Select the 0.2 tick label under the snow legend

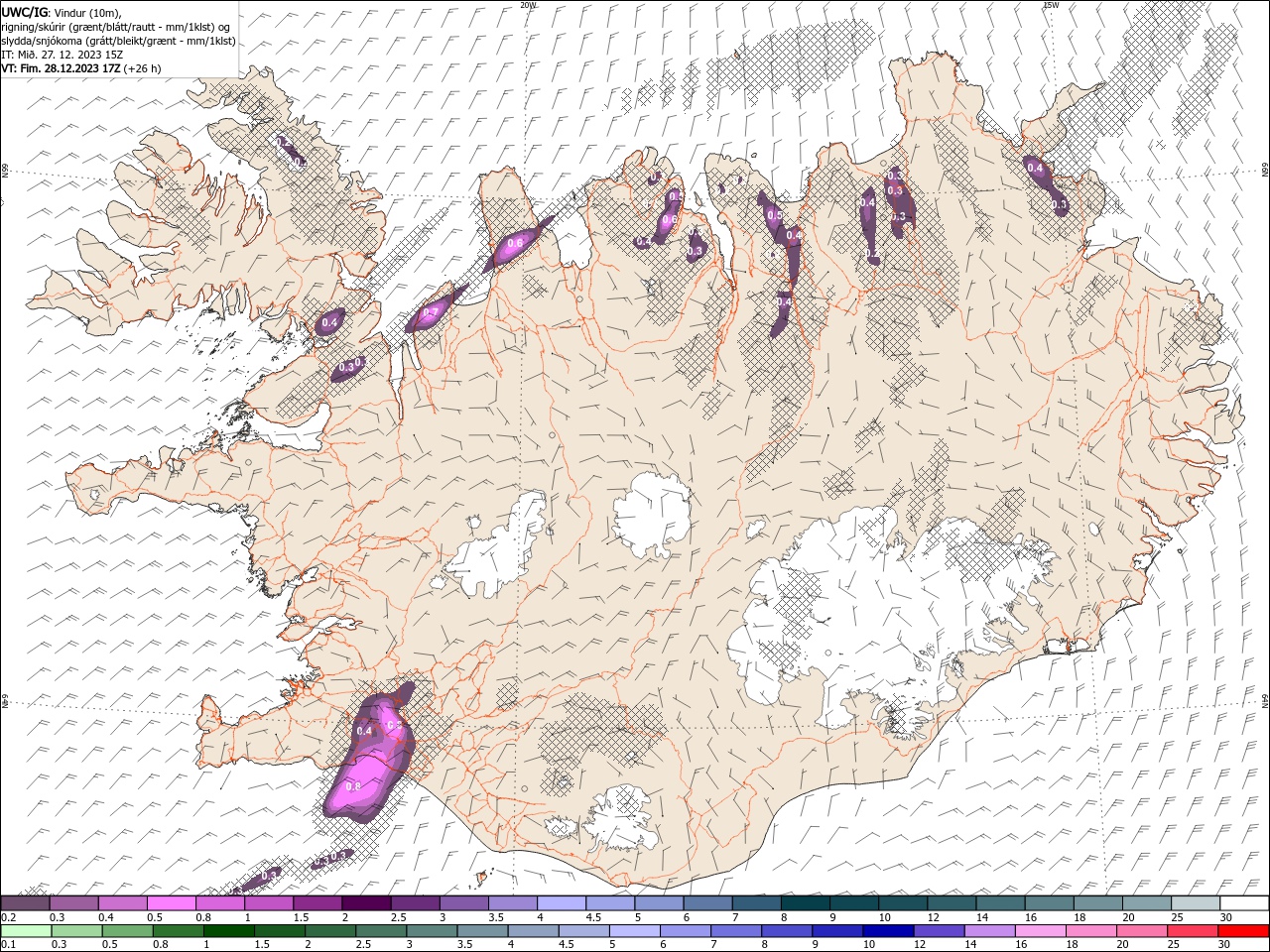7,917
